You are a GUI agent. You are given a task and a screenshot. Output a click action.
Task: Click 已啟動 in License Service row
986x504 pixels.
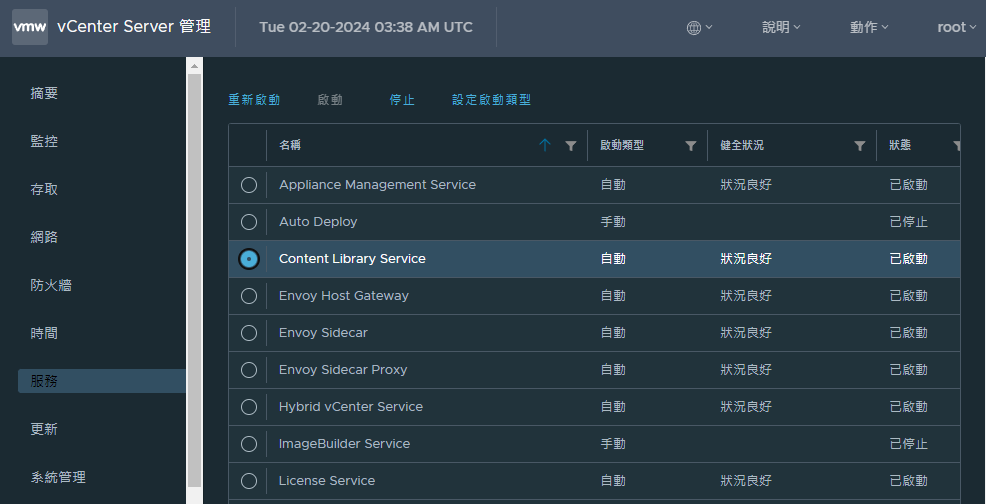coord(909,481)
